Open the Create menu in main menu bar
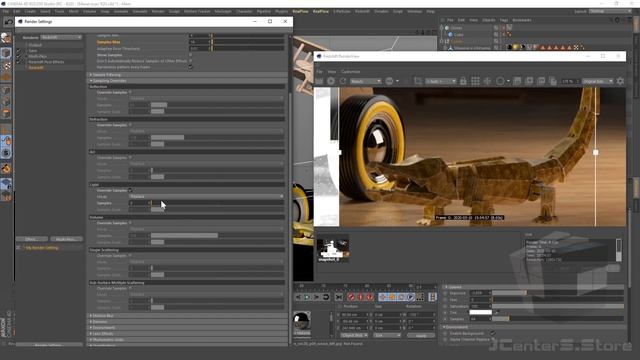The width and height of the screenshot is (640, 360). [x=30, y=11]
